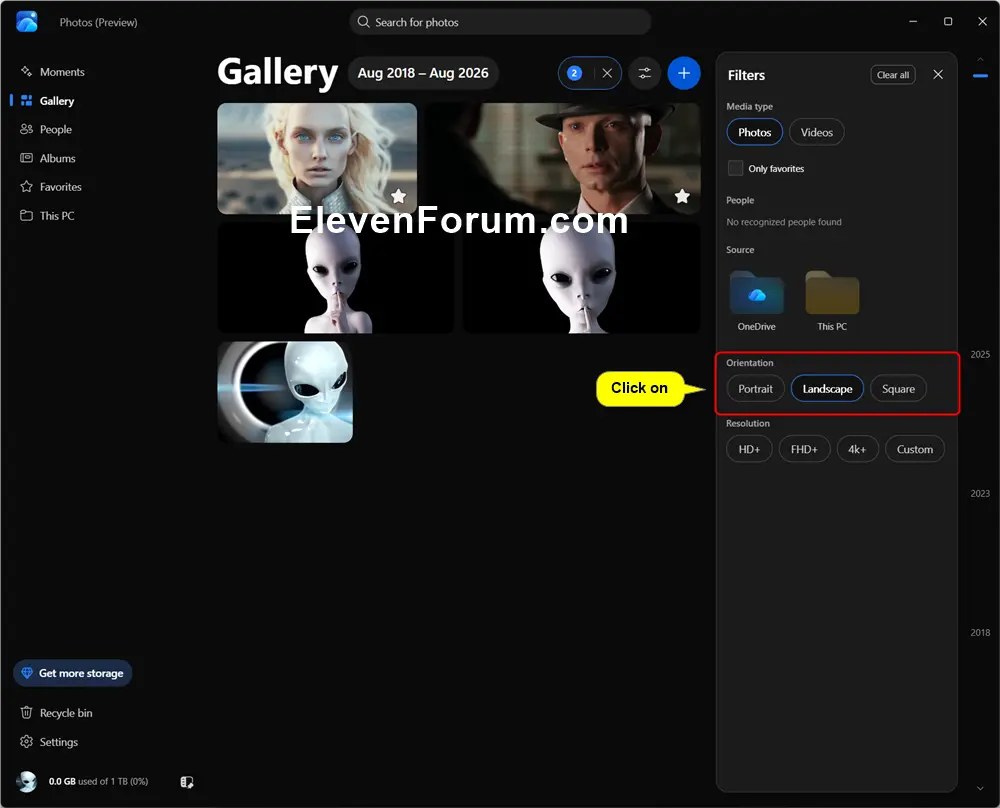Unfavorite the blonde woman photo star
The height and width of the screenshot is (808, 1000).
click(x=399, y=196)
